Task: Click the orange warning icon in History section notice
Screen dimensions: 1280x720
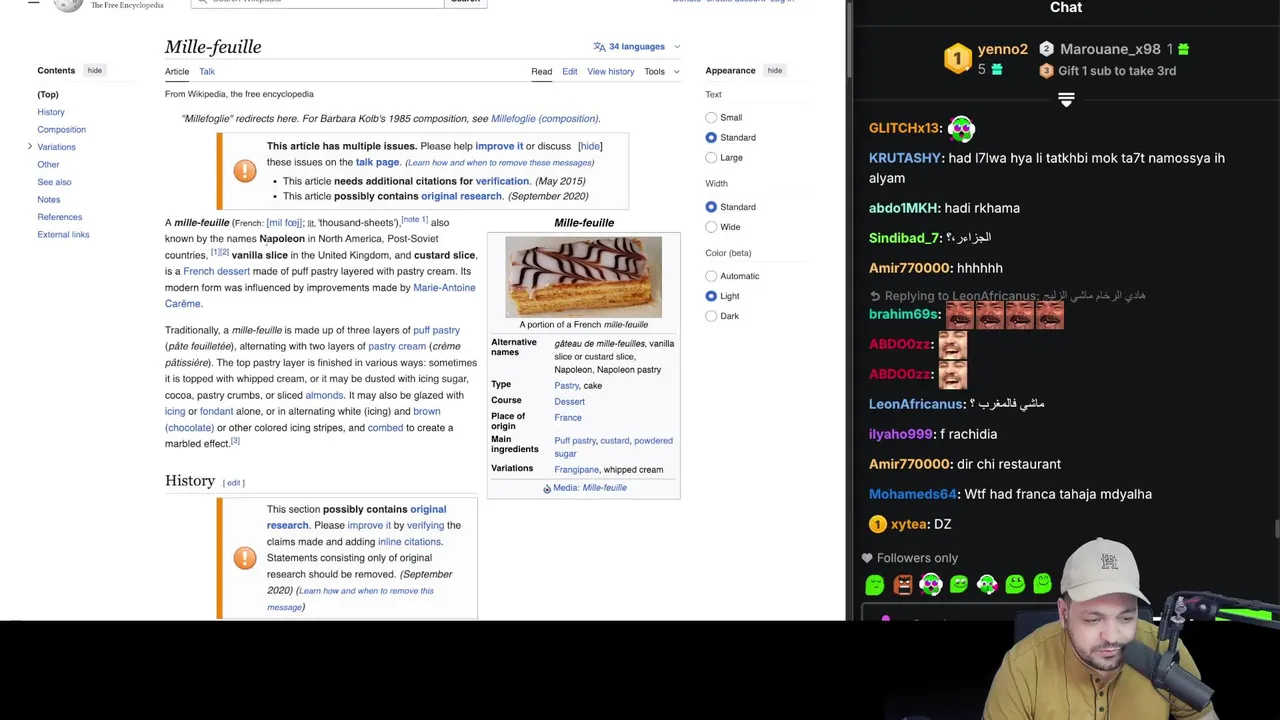Action: click(x=245, y=558)
